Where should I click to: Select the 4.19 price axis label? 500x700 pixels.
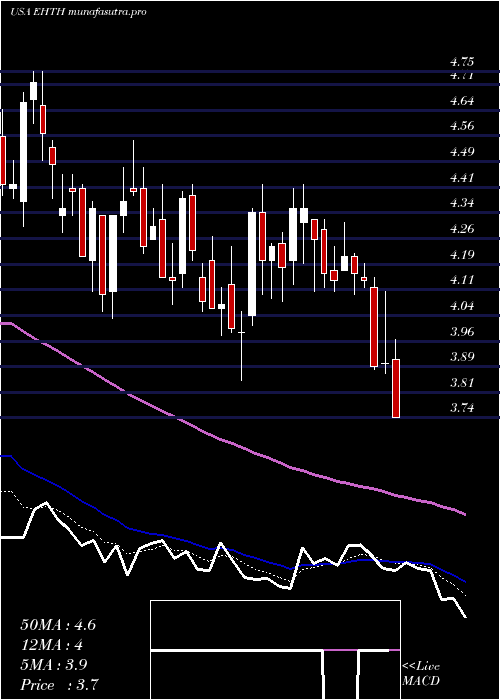click(x=462, y=255)
